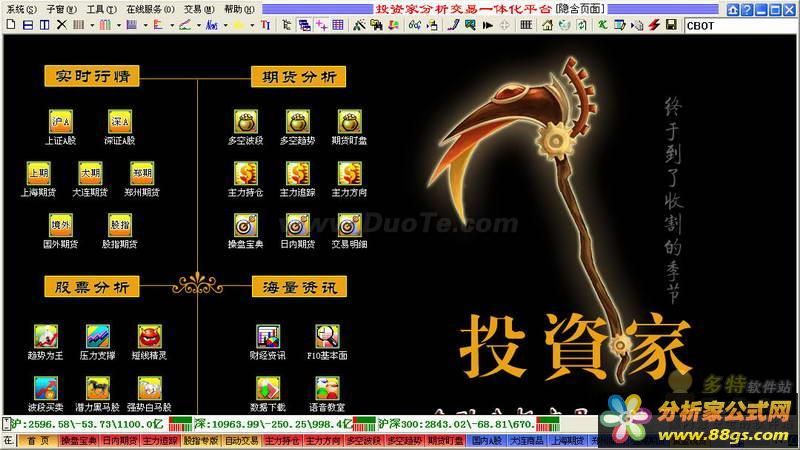Click the green K-line toolbar icon
Screen dimensions: 800x450
pos(603,24)
